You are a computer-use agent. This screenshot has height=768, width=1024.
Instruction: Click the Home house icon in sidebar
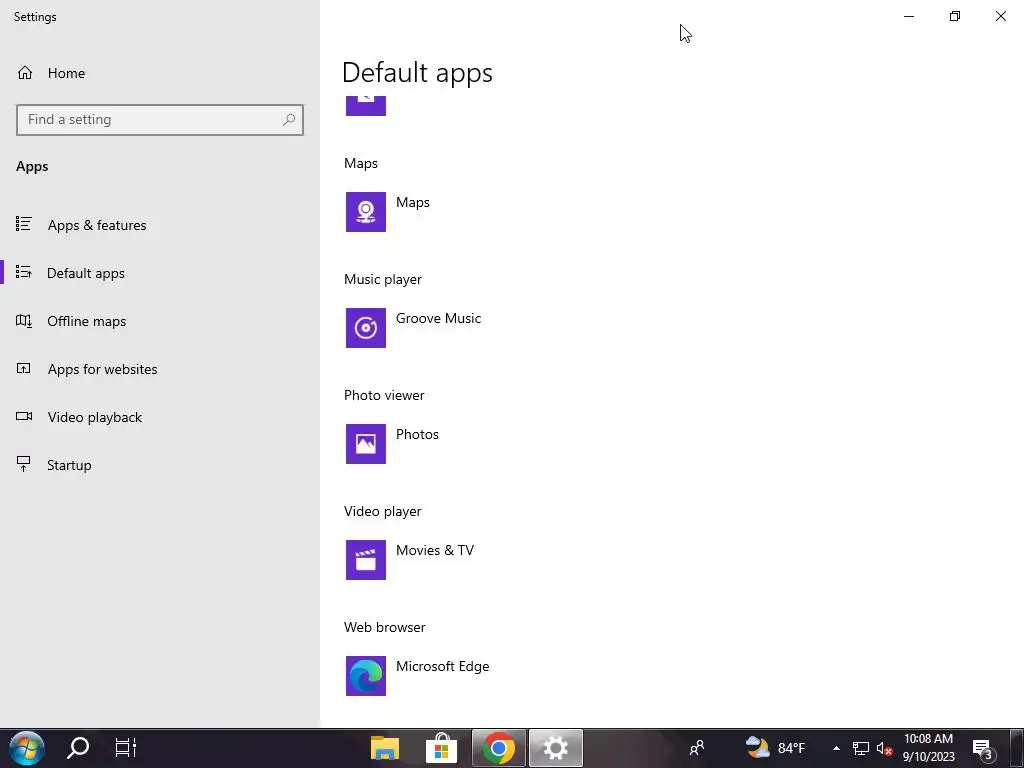pyautogui.click(x=25, y=72)
